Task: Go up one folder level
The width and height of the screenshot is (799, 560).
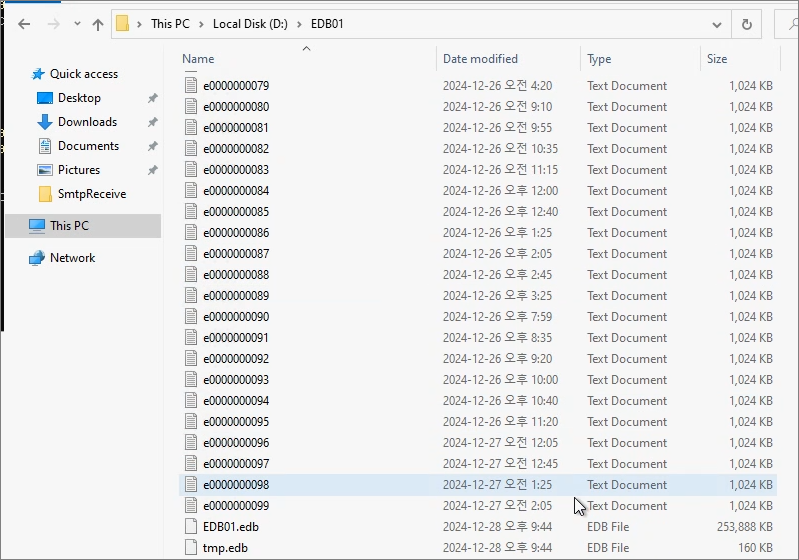Action: coord(98,24)
